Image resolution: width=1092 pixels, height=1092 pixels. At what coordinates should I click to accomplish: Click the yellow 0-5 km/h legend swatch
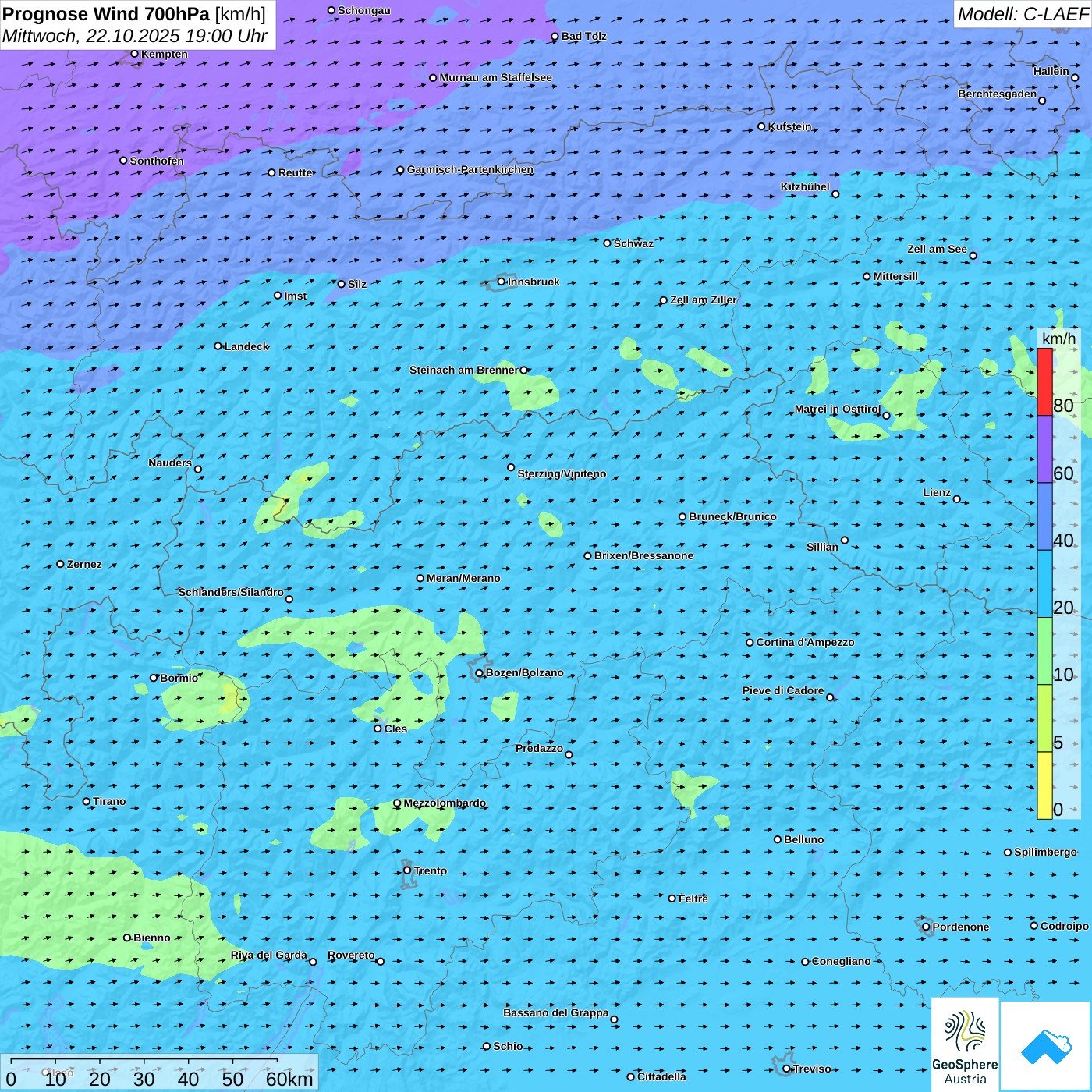[x=1044, y=785]
